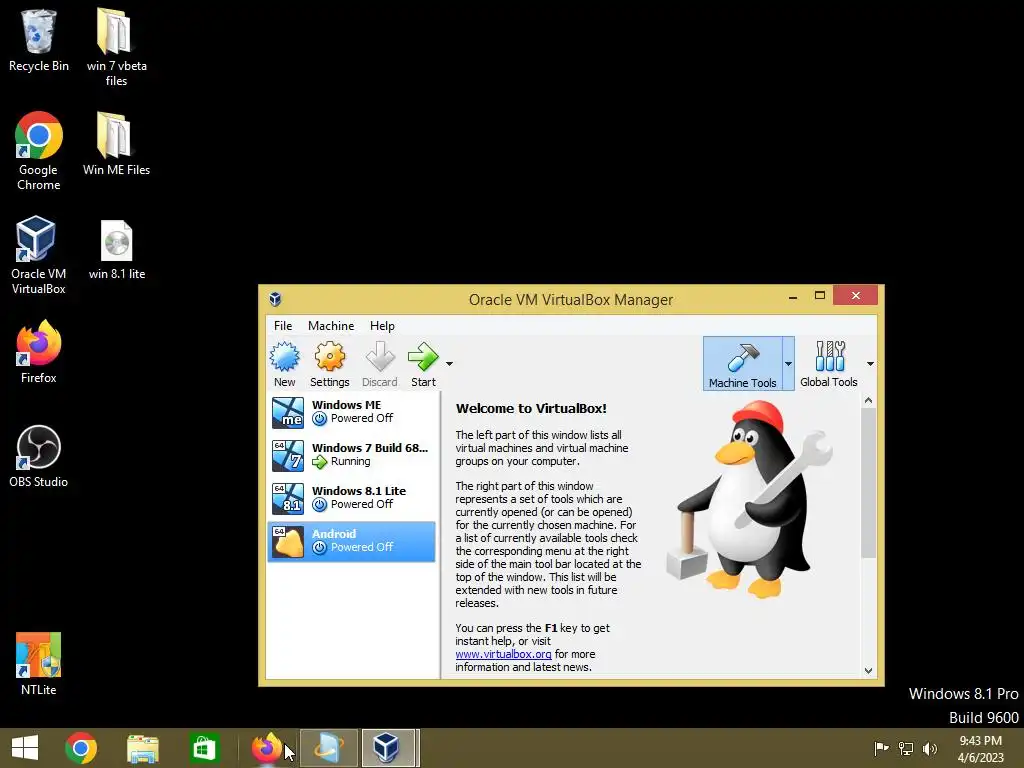Click the Android VM list icon

pos(288,542)
